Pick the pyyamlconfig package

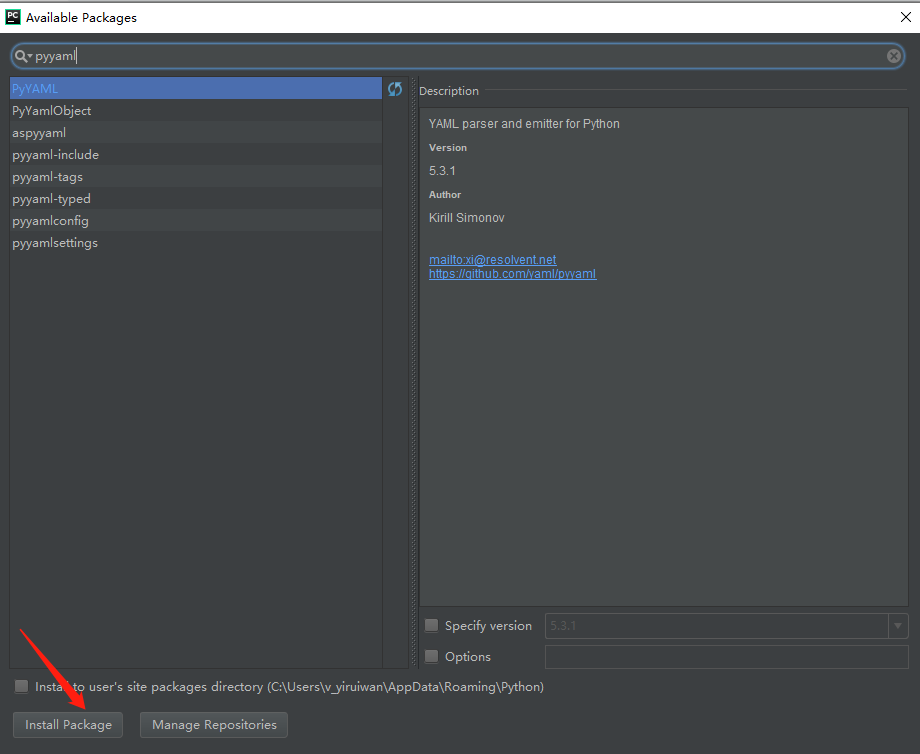pyautogui.click(x=196, y=221)
